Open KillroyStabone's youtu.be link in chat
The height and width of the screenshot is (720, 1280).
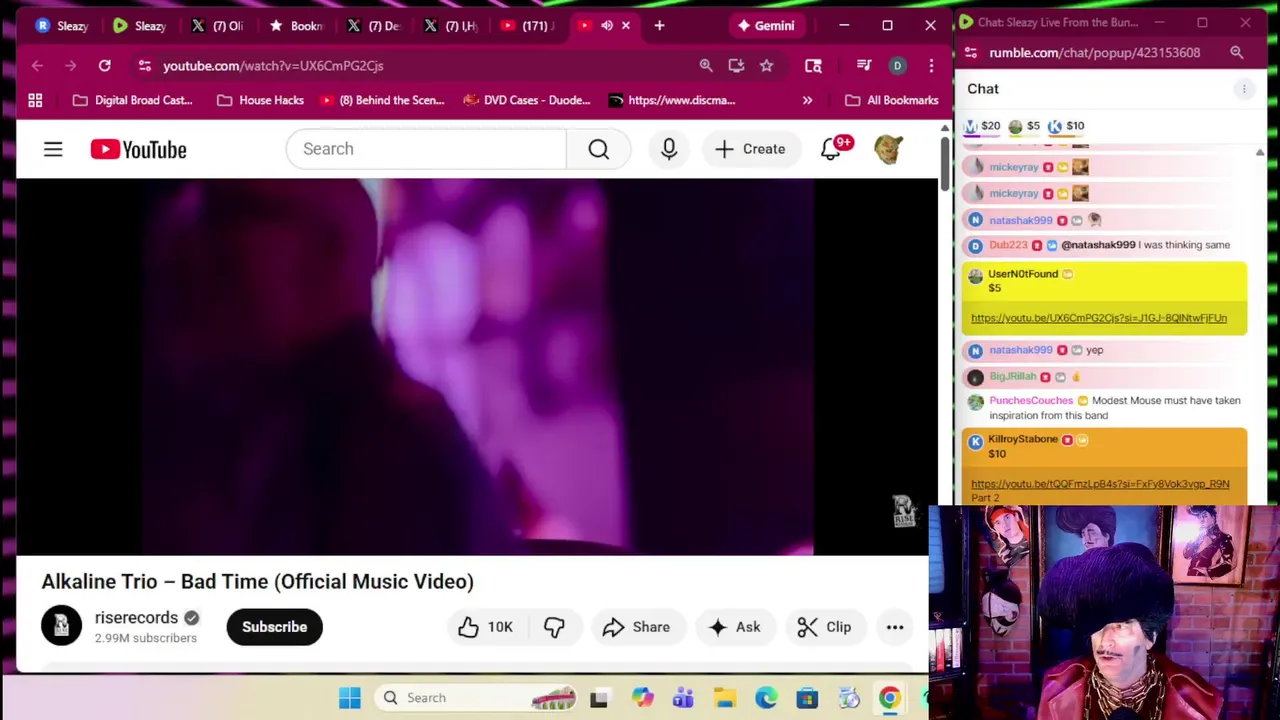(1100, 484)
